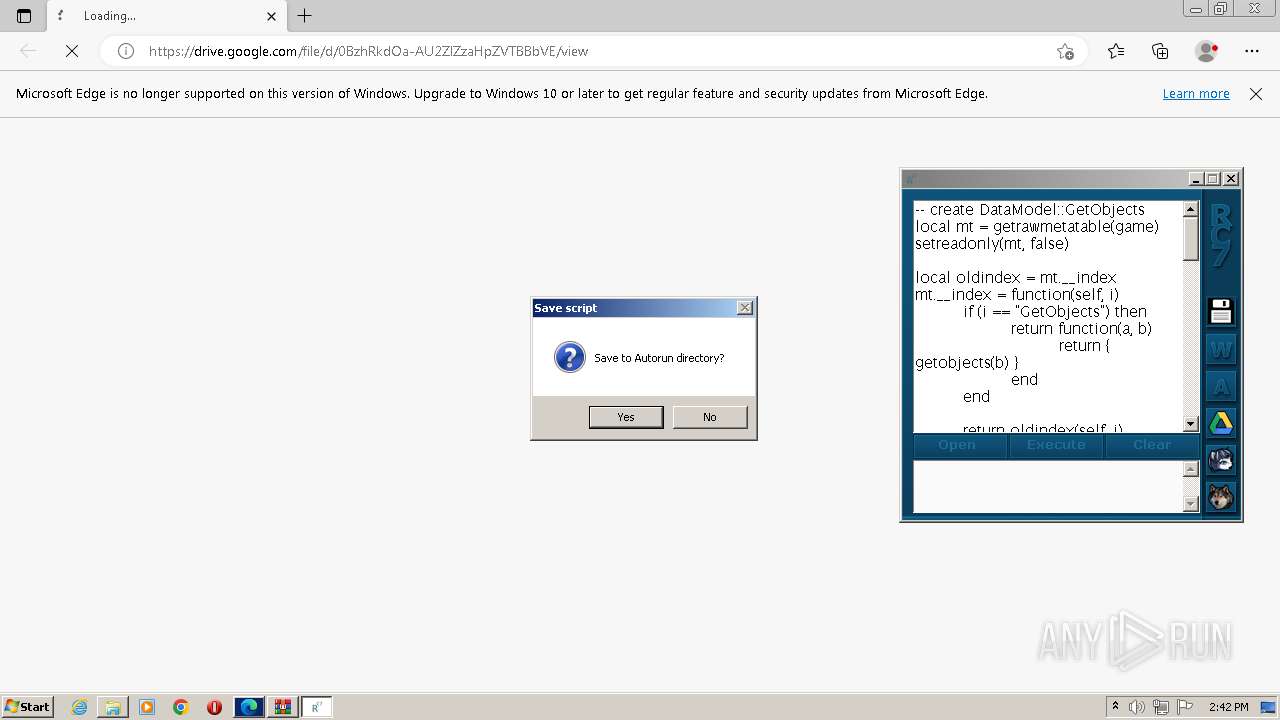Open Edge Settings and more menu
1280x720 pixels.
(1252, 51)
